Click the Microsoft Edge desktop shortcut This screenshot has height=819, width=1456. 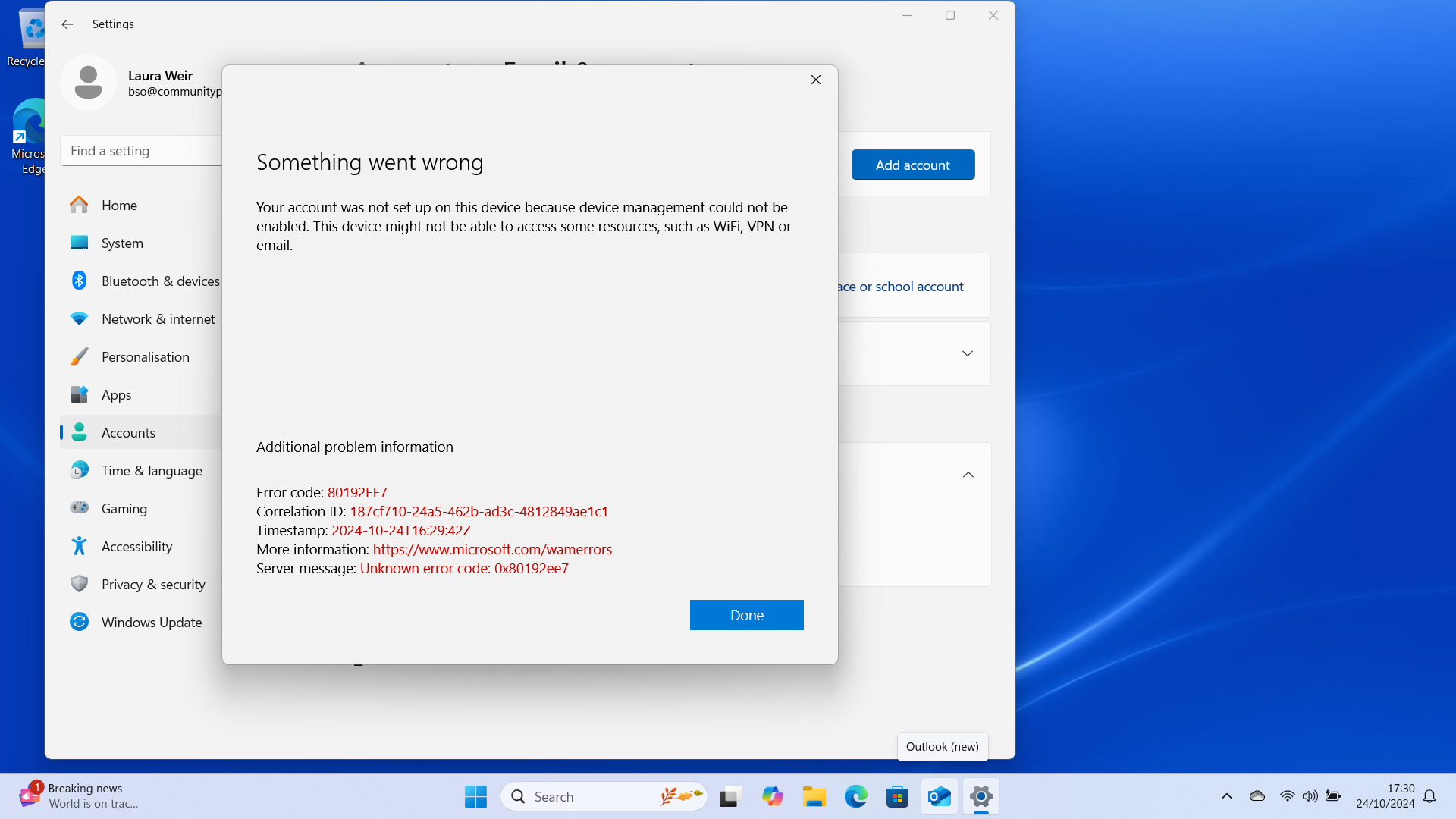[x=27, y=136]
